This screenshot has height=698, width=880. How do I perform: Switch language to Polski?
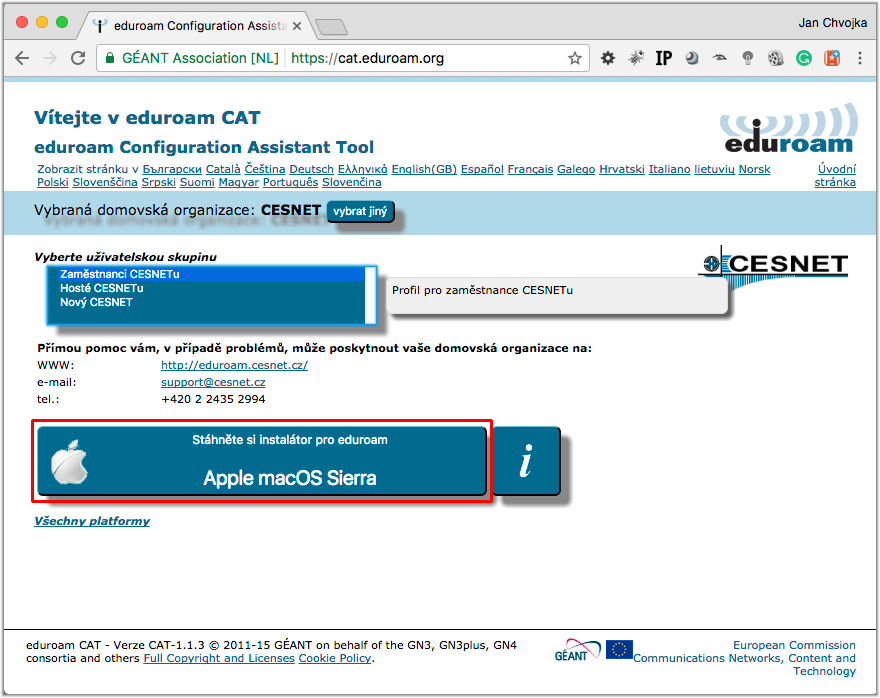coord(53,182)
